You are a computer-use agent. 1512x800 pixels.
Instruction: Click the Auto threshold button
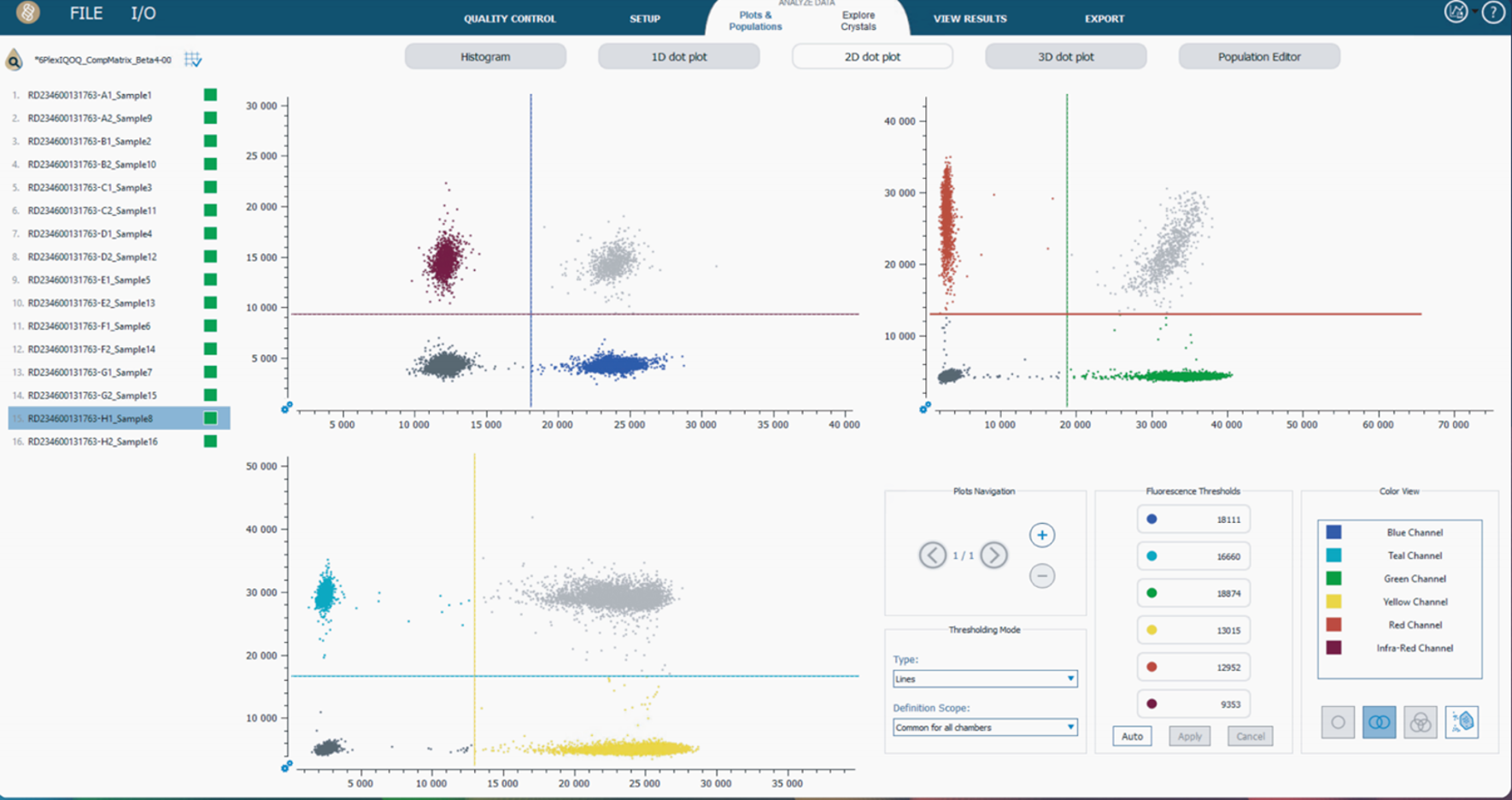(x=1132, y=736)
